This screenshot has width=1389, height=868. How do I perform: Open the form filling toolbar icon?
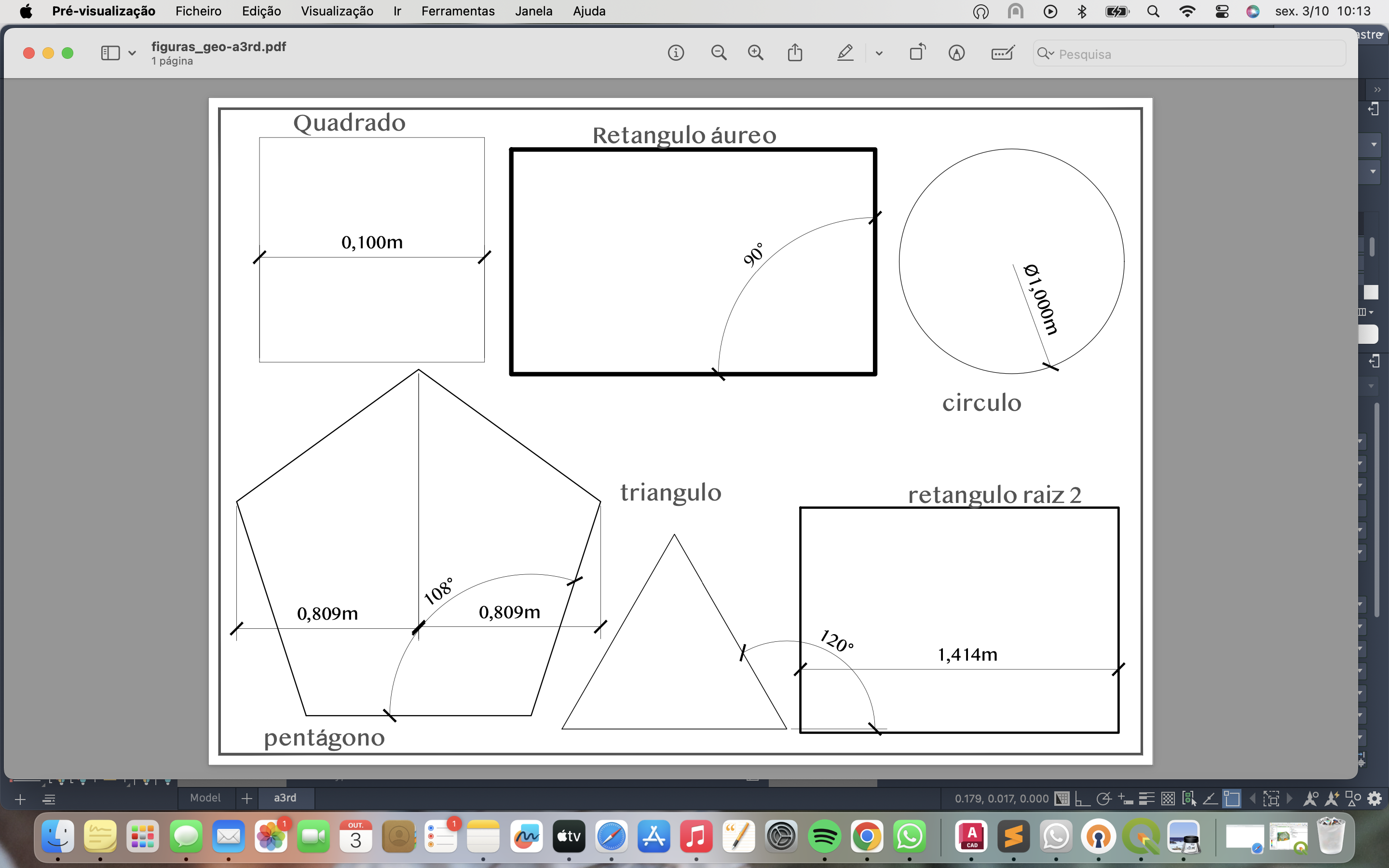(1002, 54)
